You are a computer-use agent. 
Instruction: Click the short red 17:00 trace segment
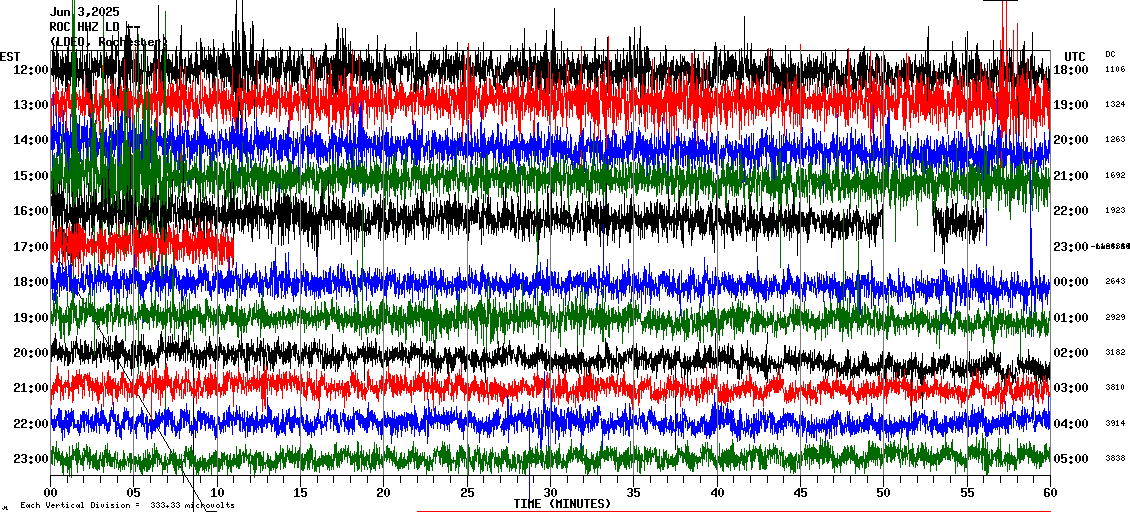pos(142,246)
